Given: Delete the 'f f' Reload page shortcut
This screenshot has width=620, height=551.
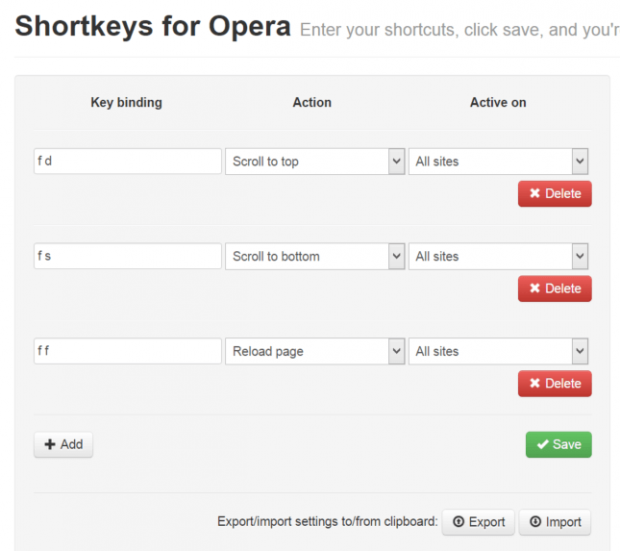Looking at the screenshot, I should pyautogui.click(x=554, y=384).
